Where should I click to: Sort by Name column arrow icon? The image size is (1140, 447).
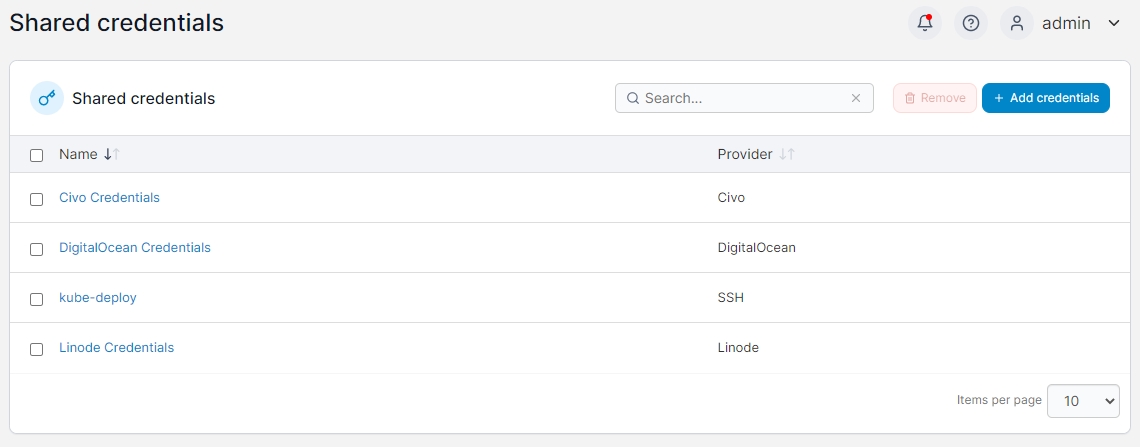point(112,154)
